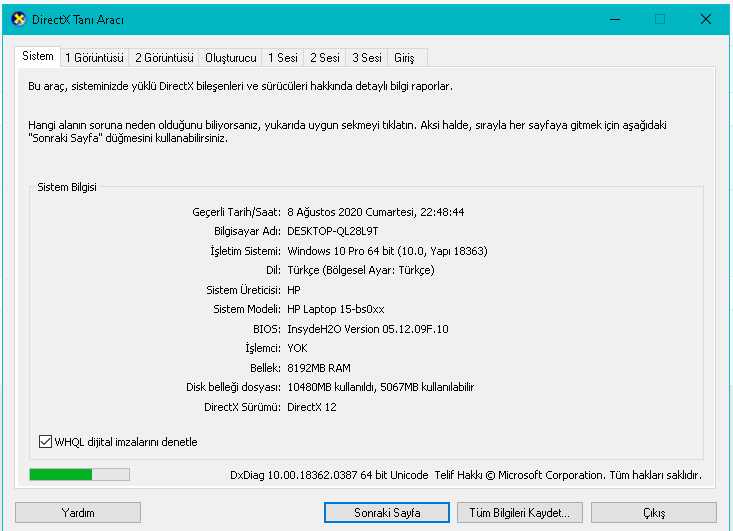The height and width of the screenshot is (531, 733).
Task: Minimize the DirectX Tanı Aracı window
Action: pyautogui.click(x=615, y=20)
